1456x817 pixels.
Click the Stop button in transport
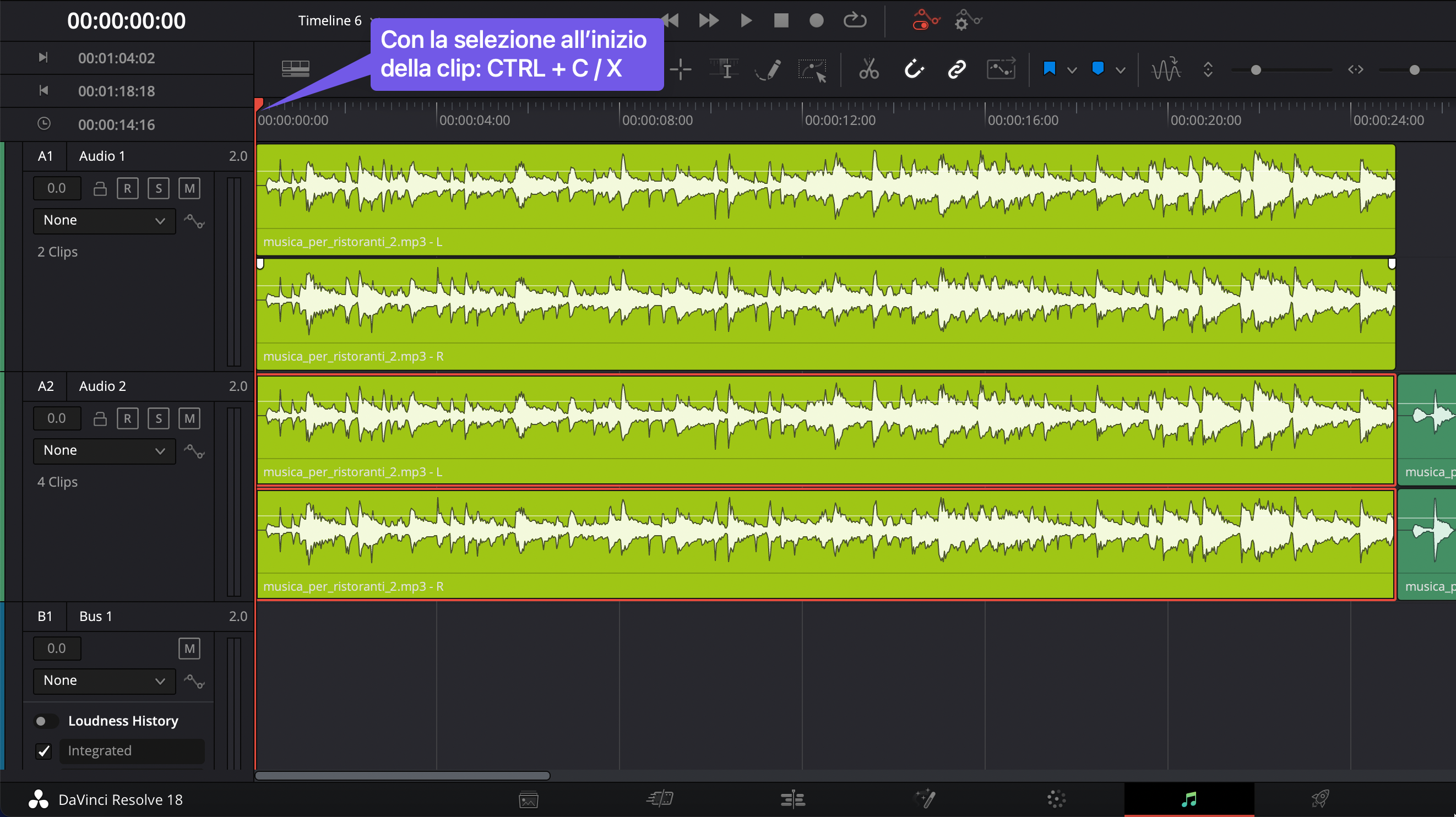tap(781, 19)
